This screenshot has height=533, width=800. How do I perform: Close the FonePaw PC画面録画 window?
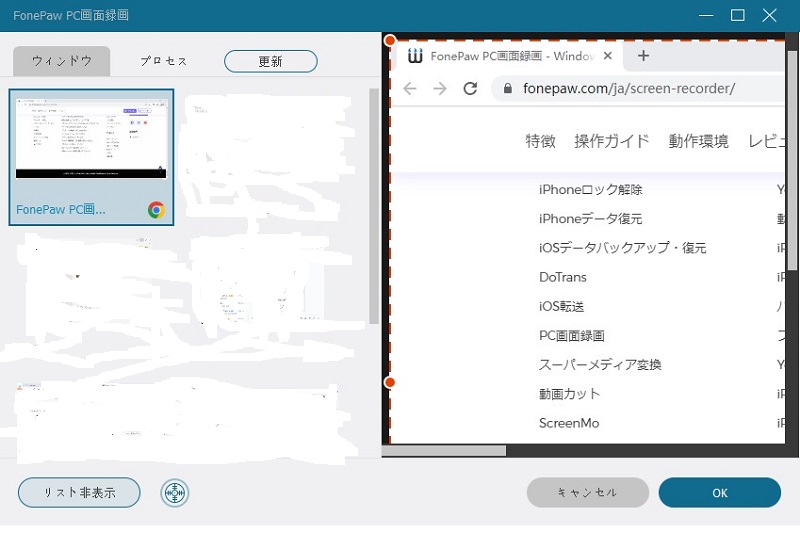(x=769, y=15)
